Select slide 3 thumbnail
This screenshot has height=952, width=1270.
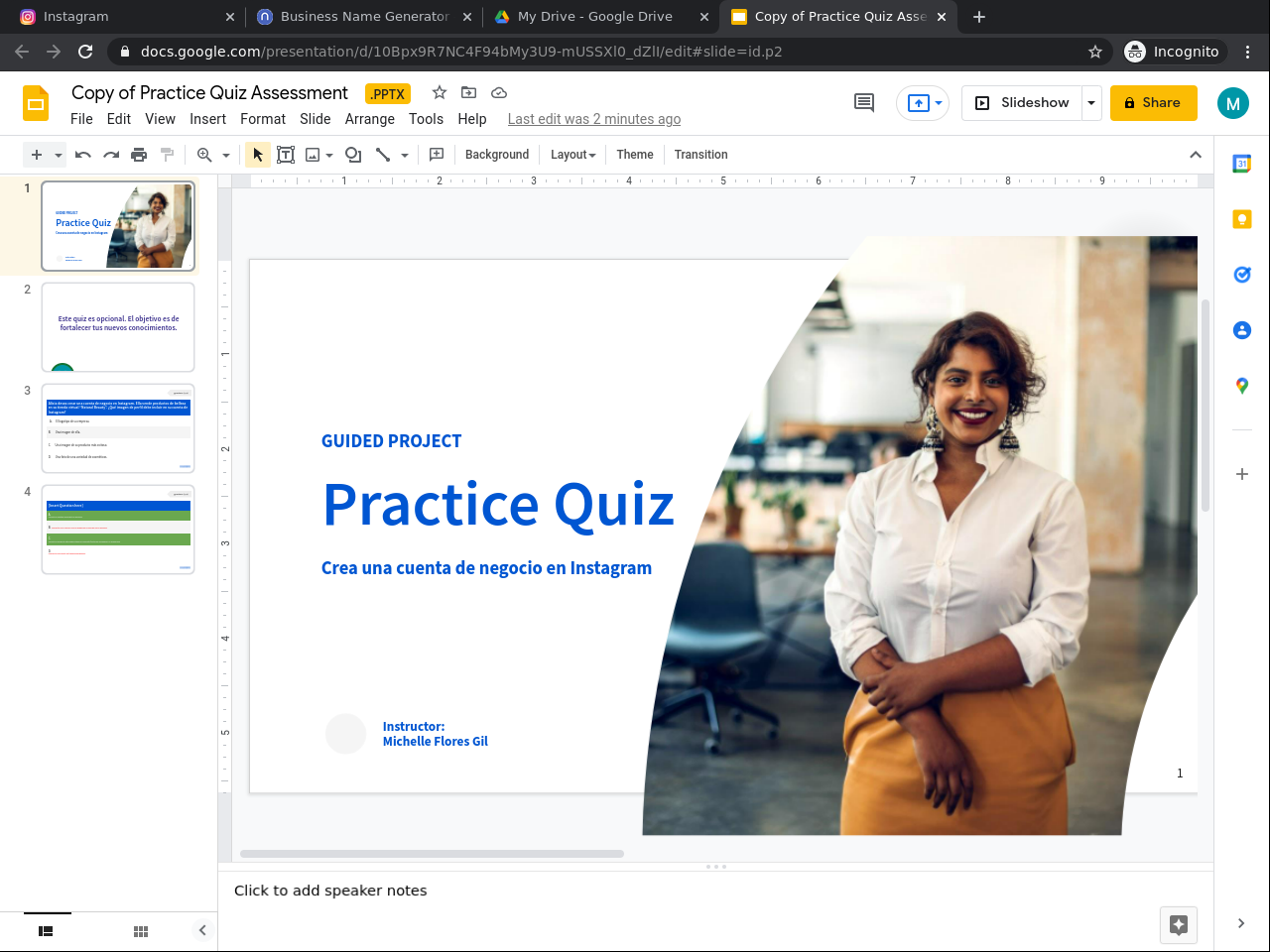click(x=118, y=428)
